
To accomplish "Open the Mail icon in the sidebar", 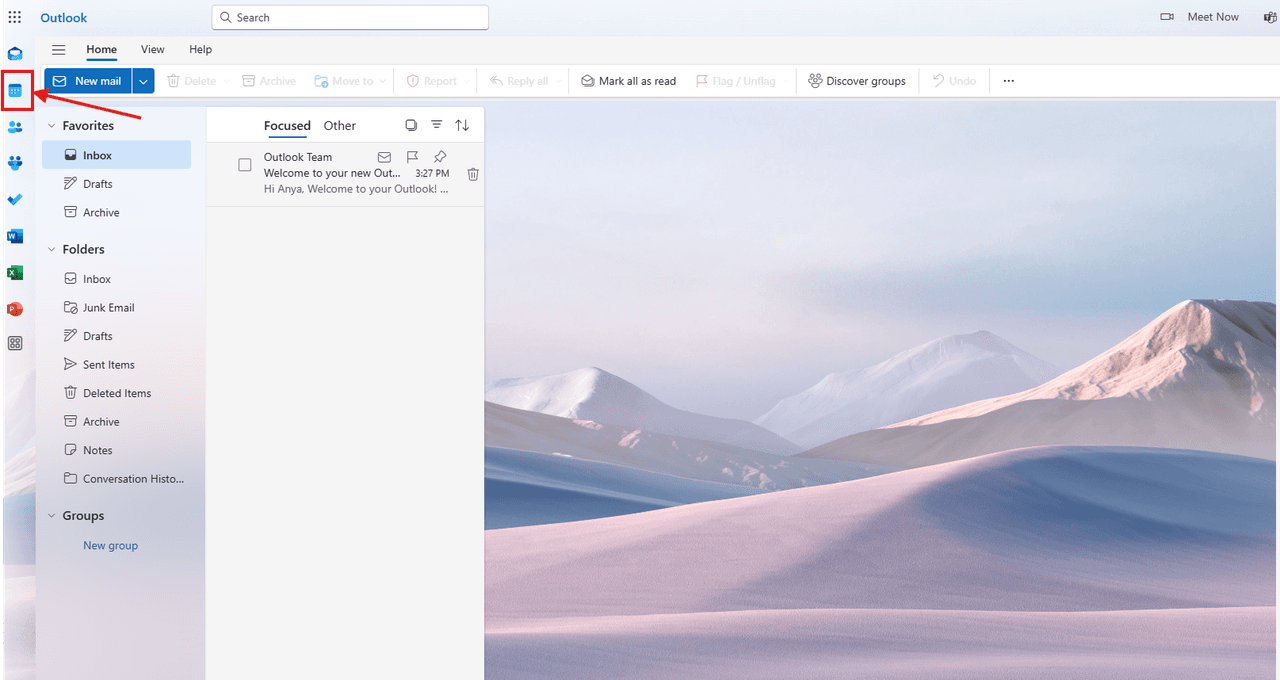I will [15, 53].
